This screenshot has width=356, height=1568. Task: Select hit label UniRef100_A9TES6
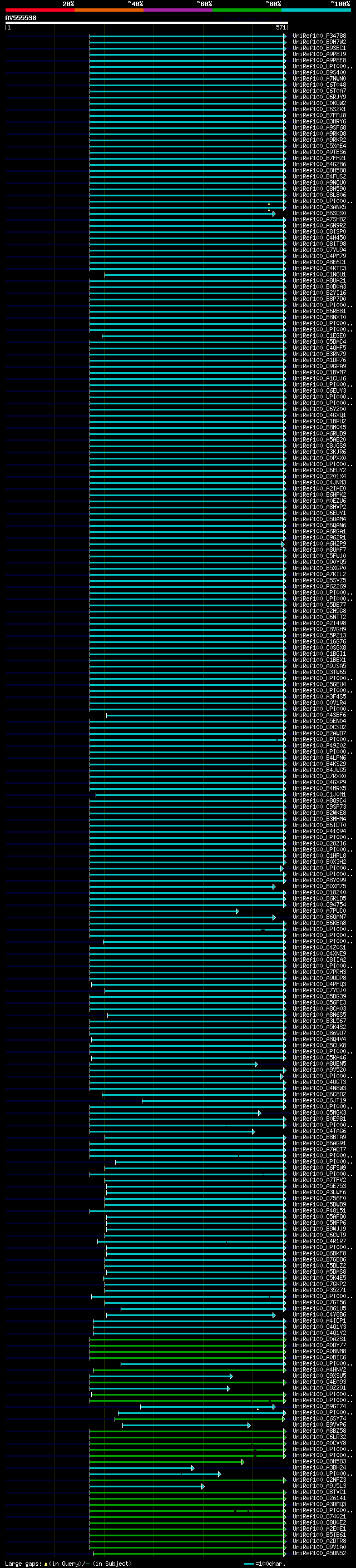pyautogui.click(x=319, y=152)
